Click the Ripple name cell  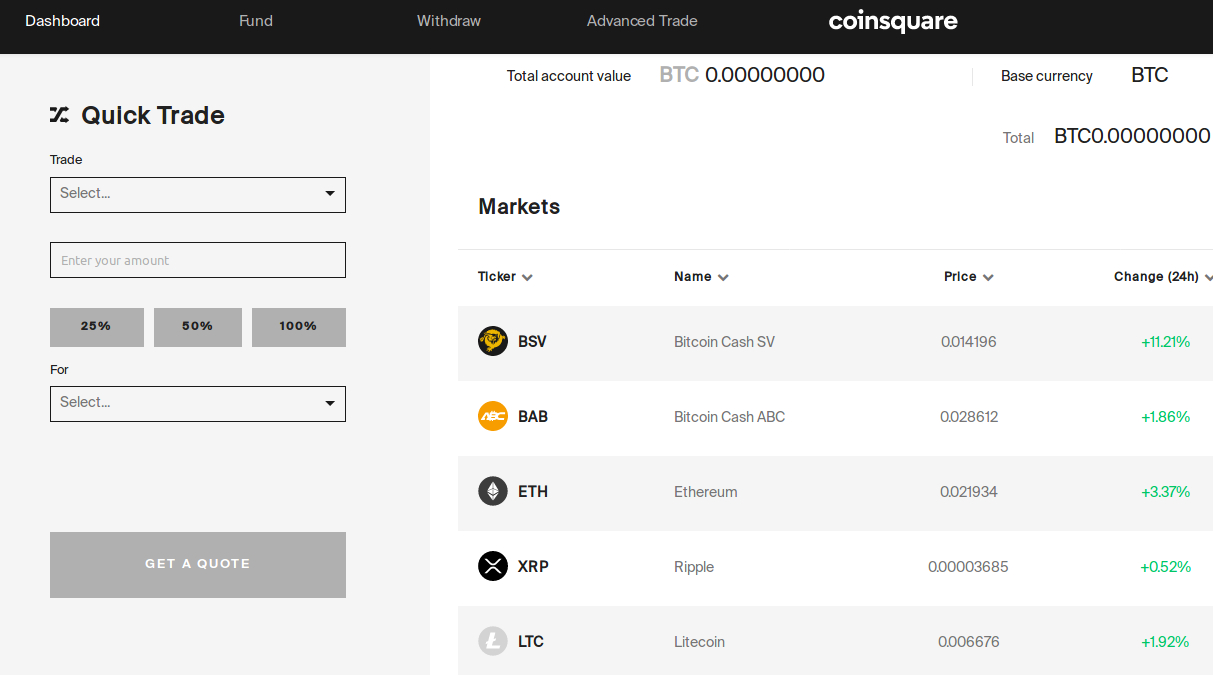[694, 567]
